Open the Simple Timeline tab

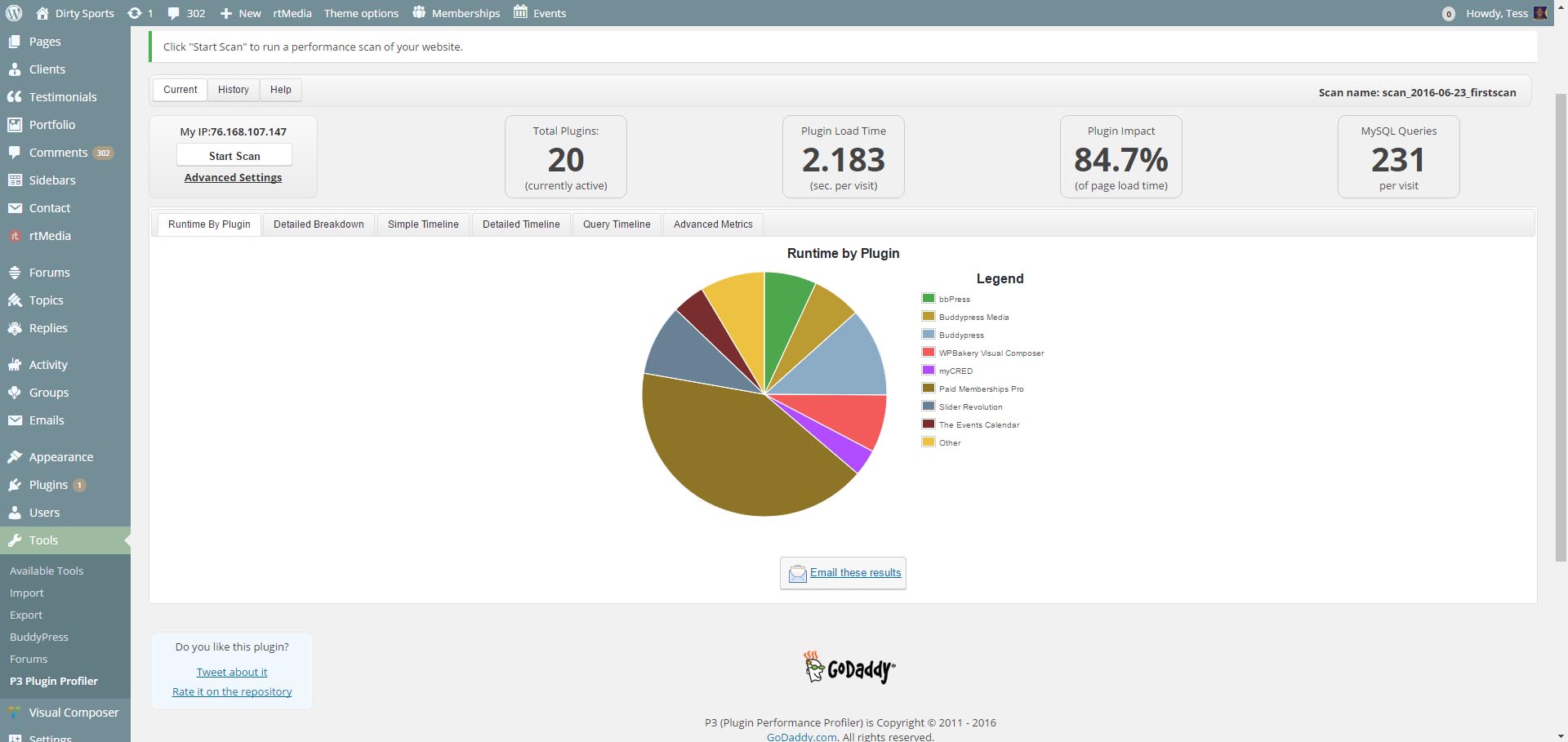pyautogui.click(x=423, y=224)
